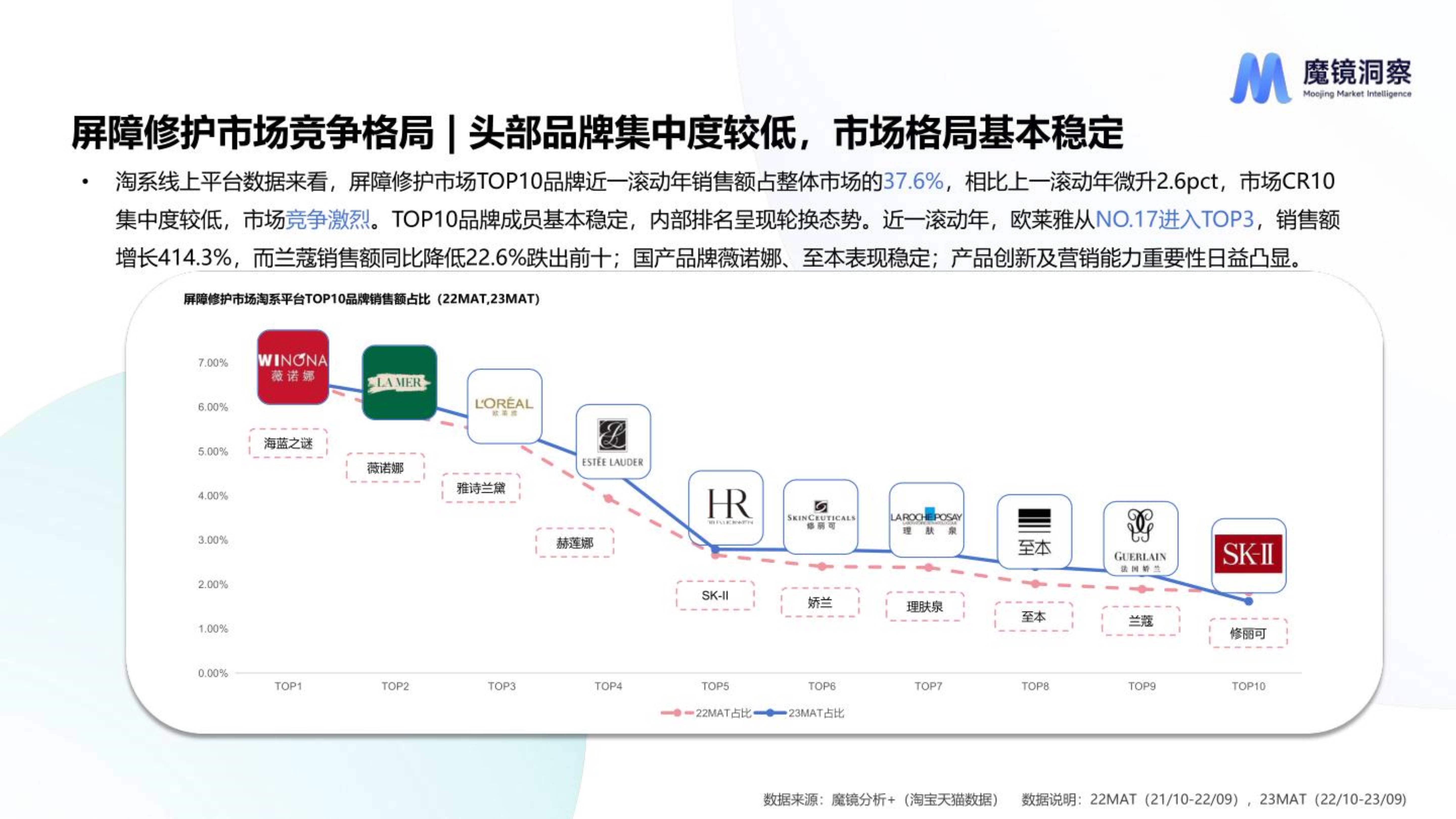The image size is (1456, 819).
Task: Click the Winona brand logo
Action: coord(293,367)
